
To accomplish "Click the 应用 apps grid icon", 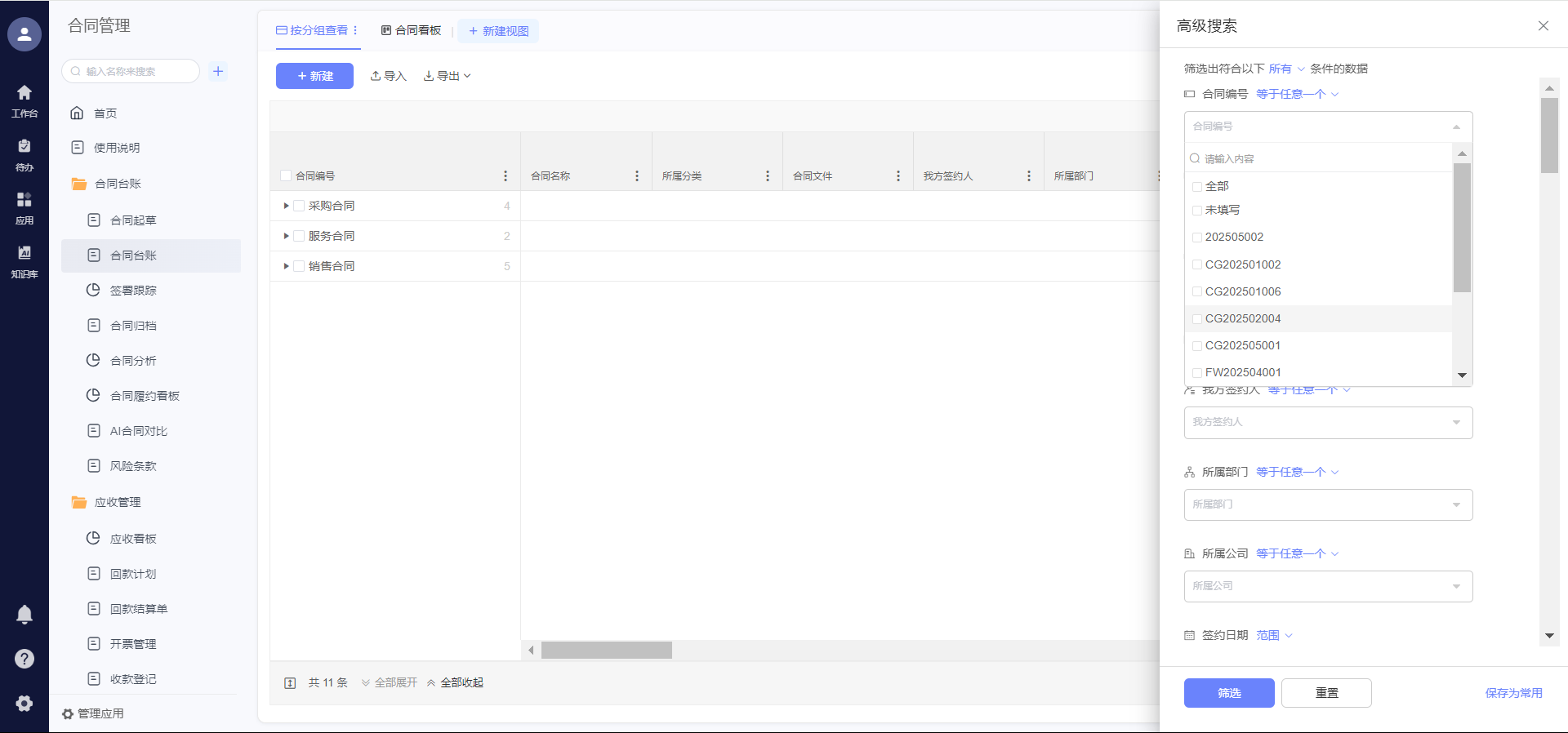I will [24, 207].
